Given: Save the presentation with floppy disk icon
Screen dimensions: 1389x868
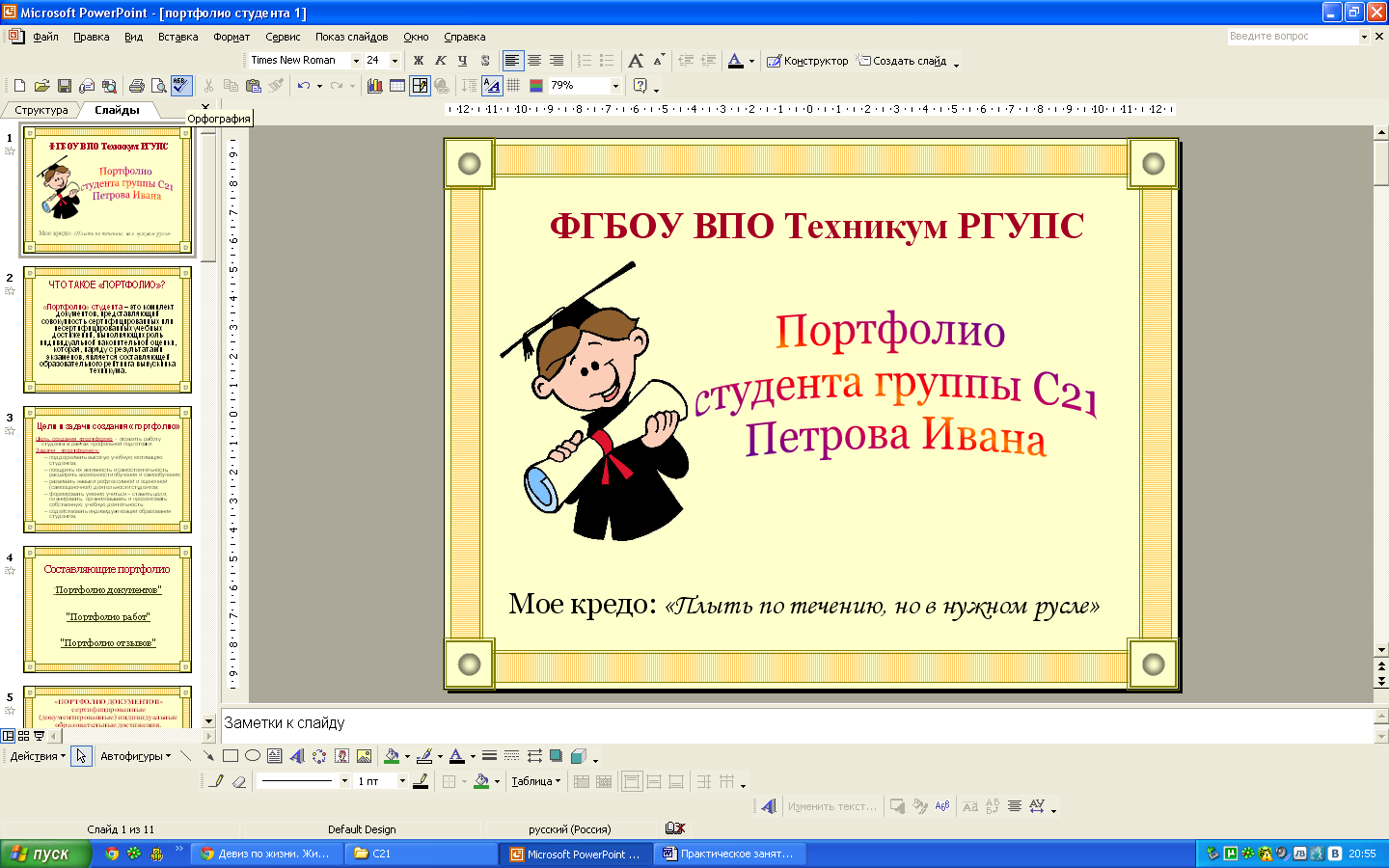Looking at the screenshot, I should [x=64, y=86].
